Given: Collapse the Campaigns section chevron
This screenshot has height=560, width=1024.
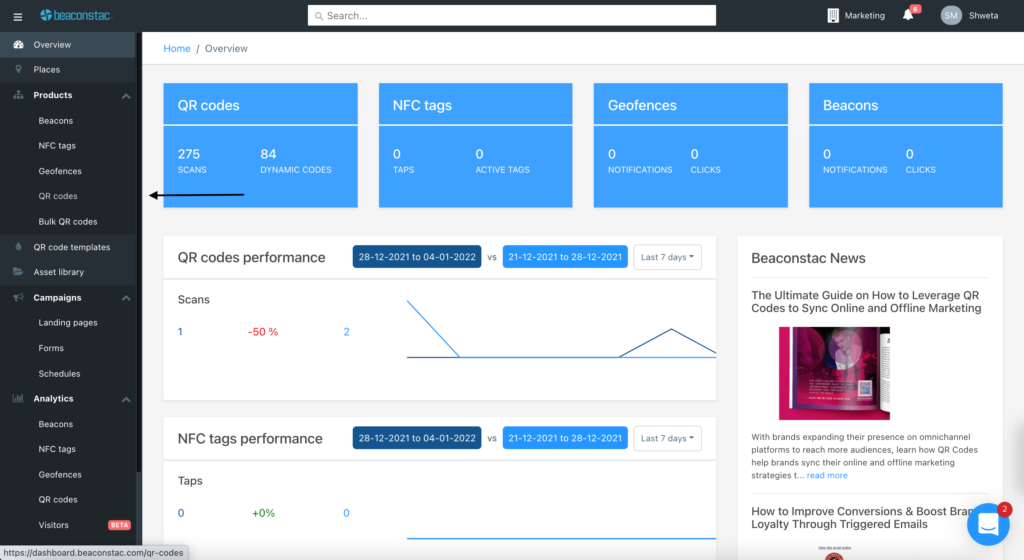Looking at the screenshot, I should tap(126, 298).
